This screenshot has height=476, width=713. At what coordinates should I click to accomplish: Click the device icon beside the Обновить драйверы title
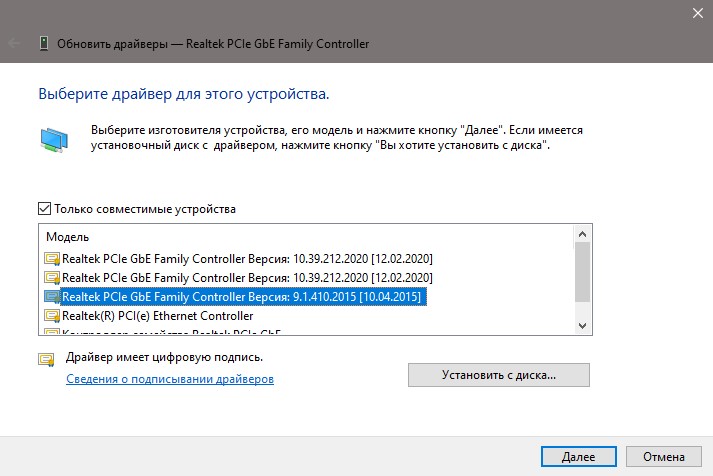tap(44, 44)
